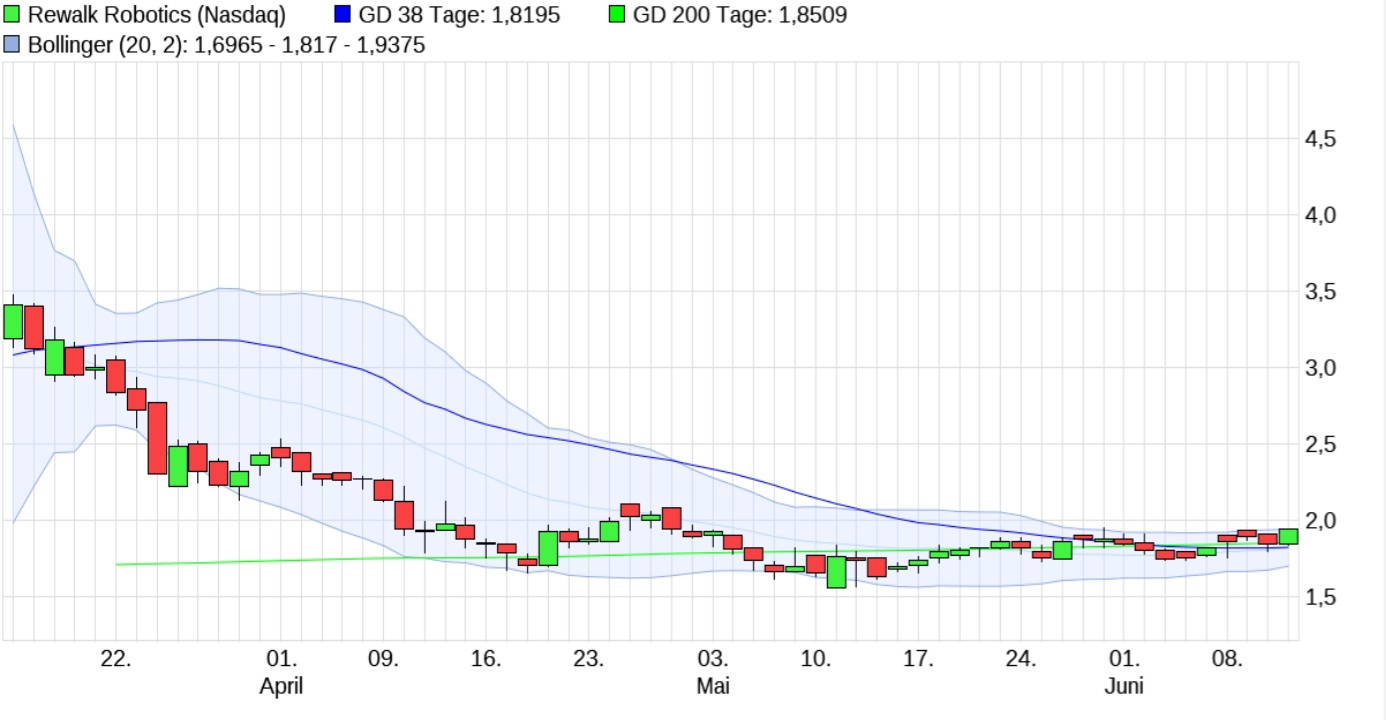Click the 4,0 price axis label

coord(1322,215)
